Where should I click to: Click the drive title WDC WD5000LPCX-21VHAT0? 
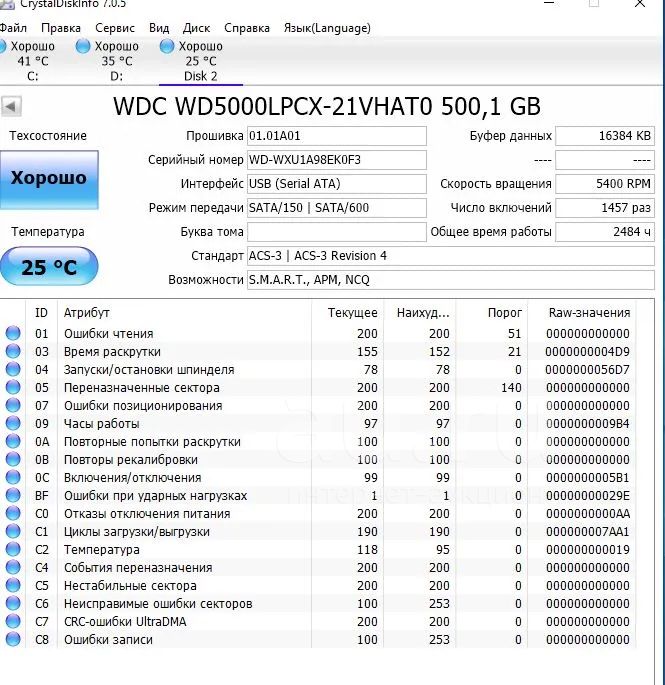point(273,107)
